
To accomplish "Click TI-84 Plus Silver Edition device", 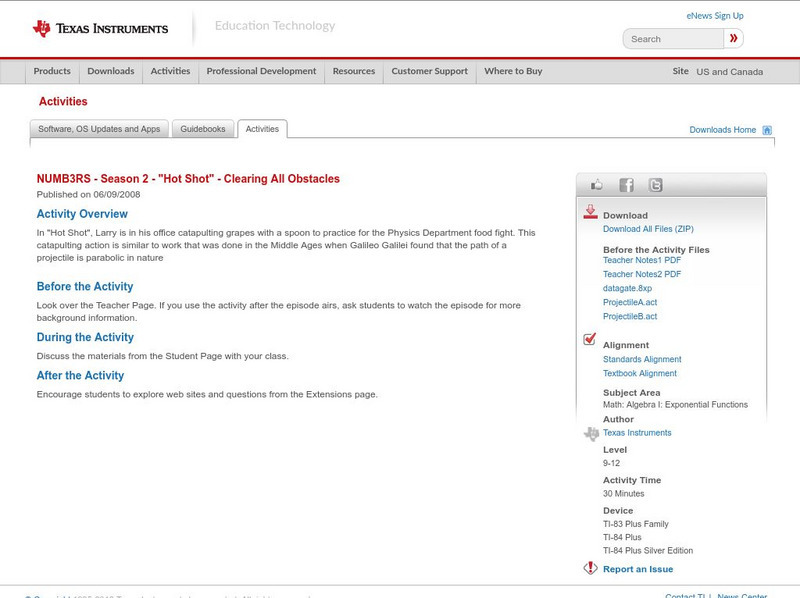I will [648, 551].
